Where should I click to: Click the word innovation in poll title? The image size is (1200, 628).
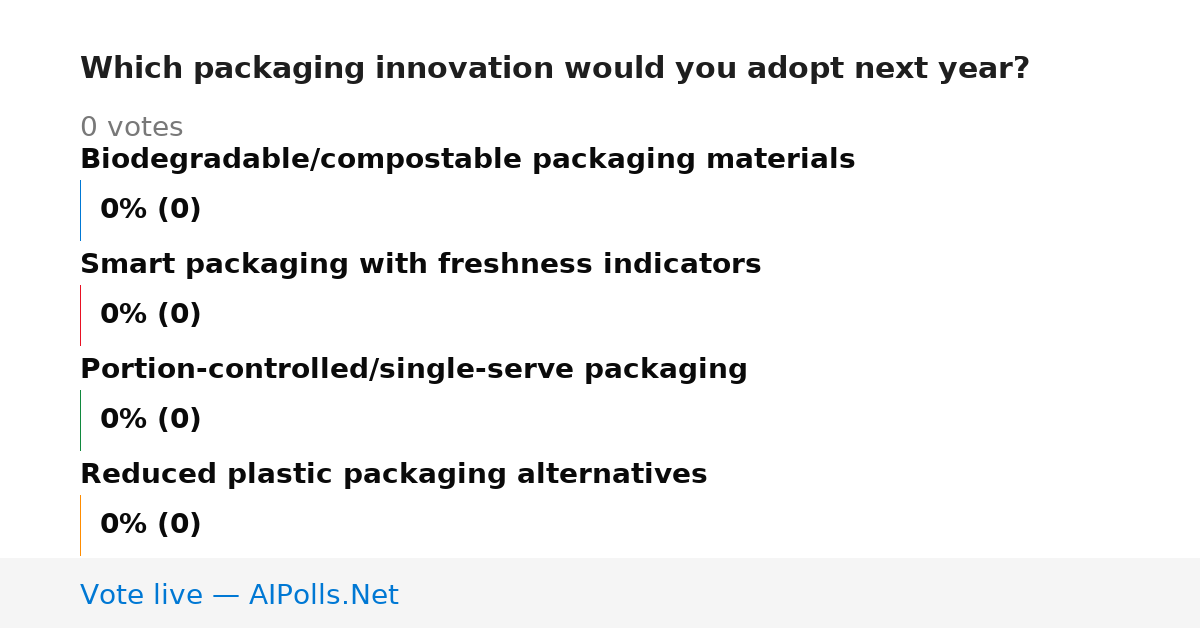click(464, 69)
